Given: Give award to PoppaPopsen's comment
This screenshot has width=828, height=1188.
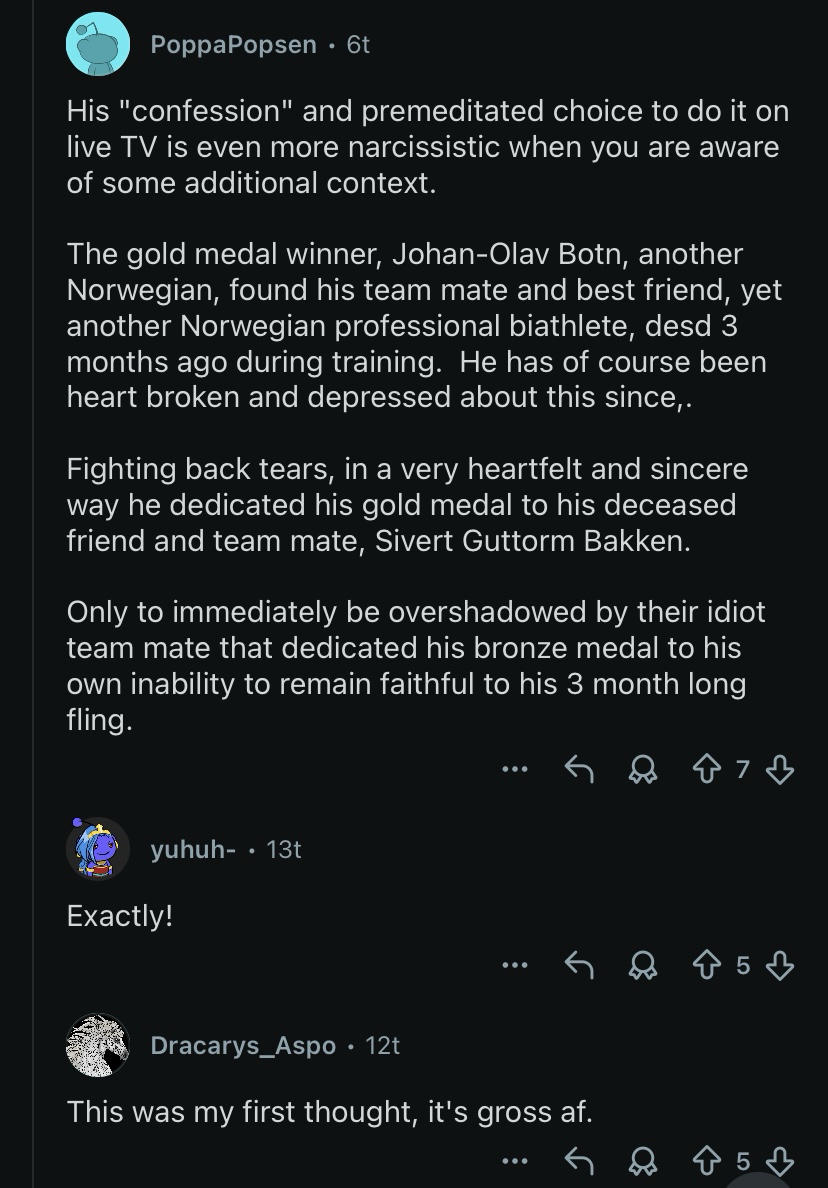Looking at the screenshot, I should tap(644, 769).
